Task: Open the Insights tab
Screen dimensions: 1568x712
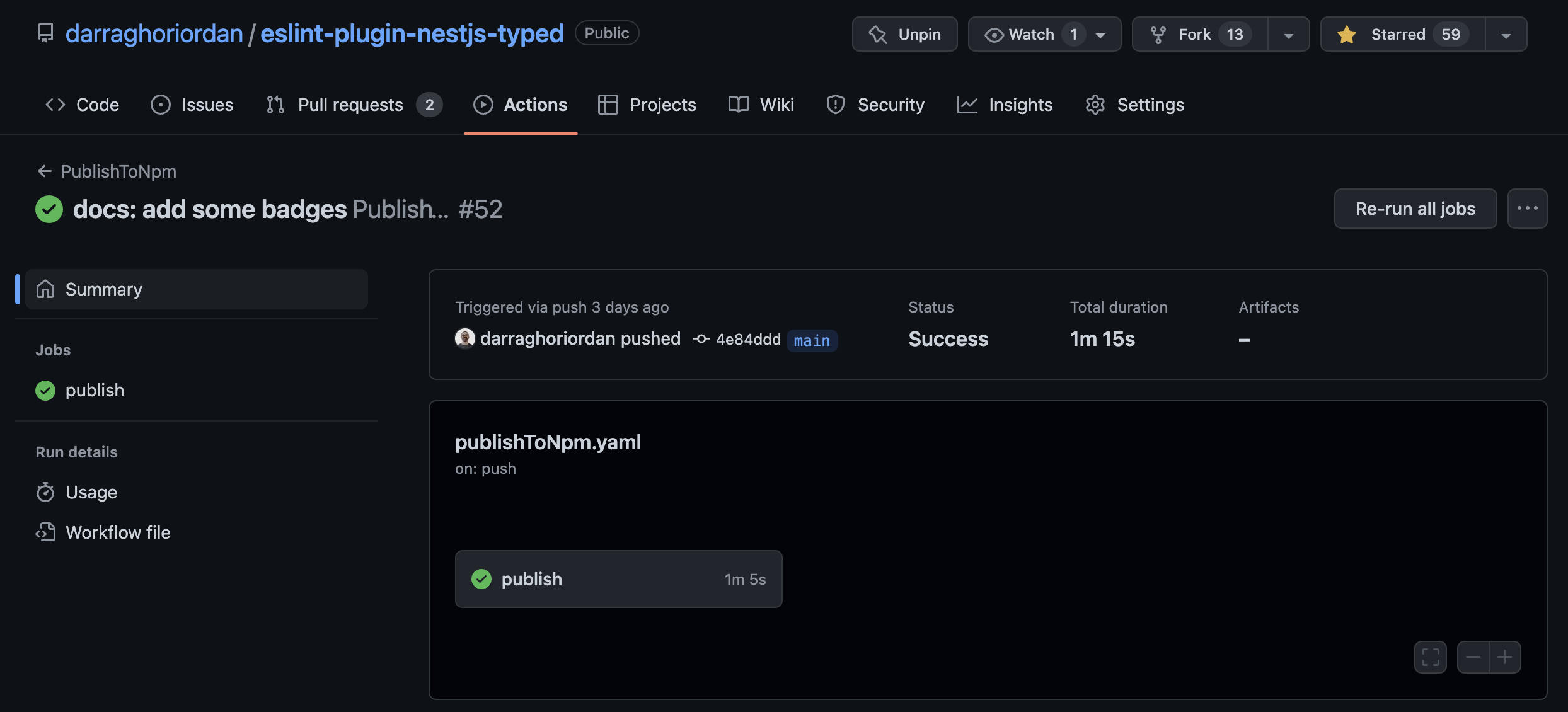Action: (1005, 105)
